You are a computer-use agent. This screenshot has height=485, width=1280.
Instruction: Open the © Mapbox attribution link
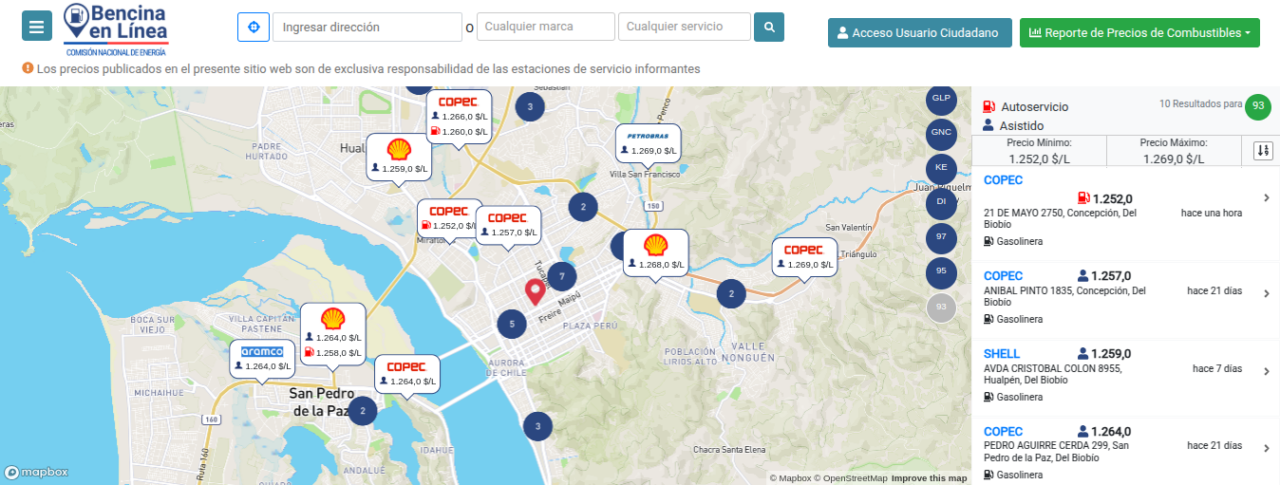[790, 478]
